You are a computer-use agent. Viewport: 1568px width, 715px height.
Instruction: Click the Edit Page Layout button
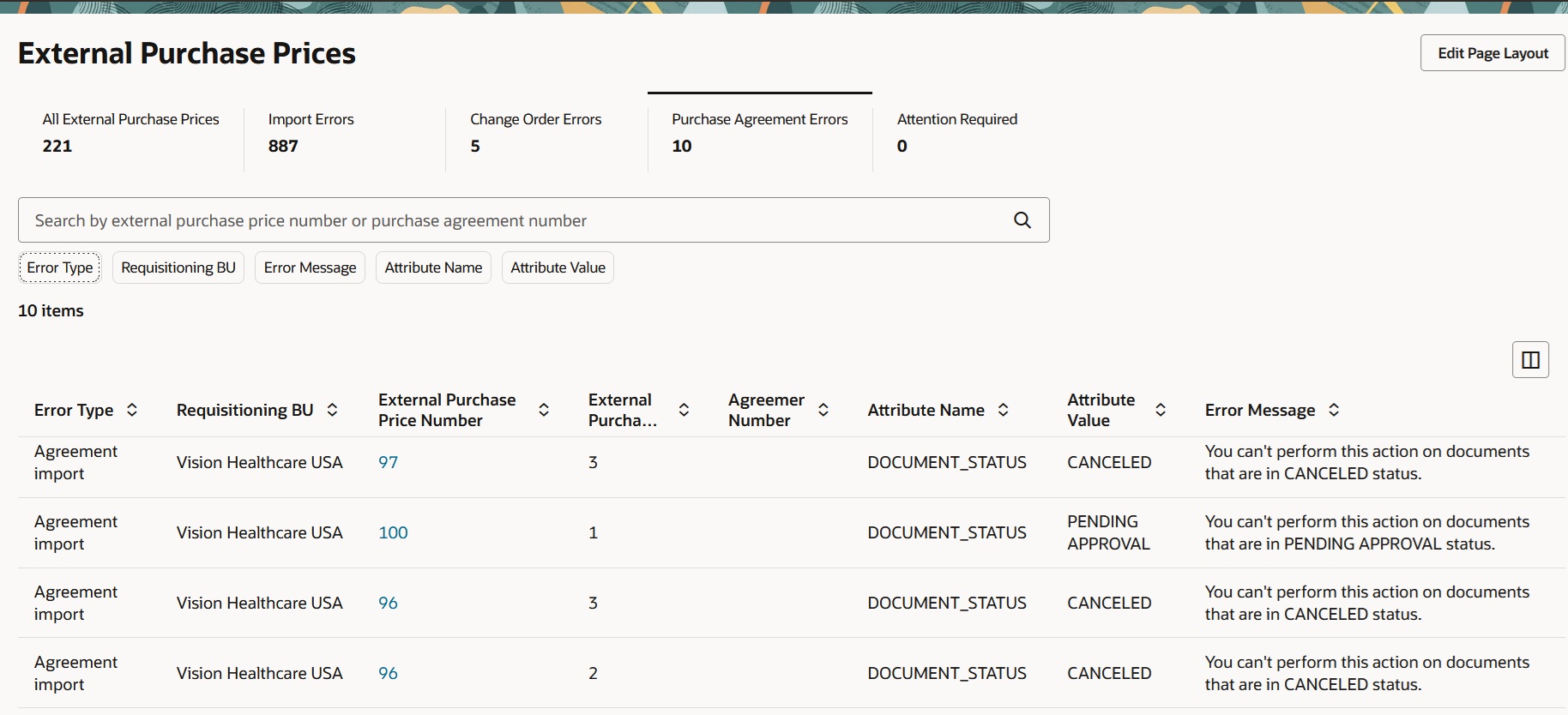point(1493,53)
